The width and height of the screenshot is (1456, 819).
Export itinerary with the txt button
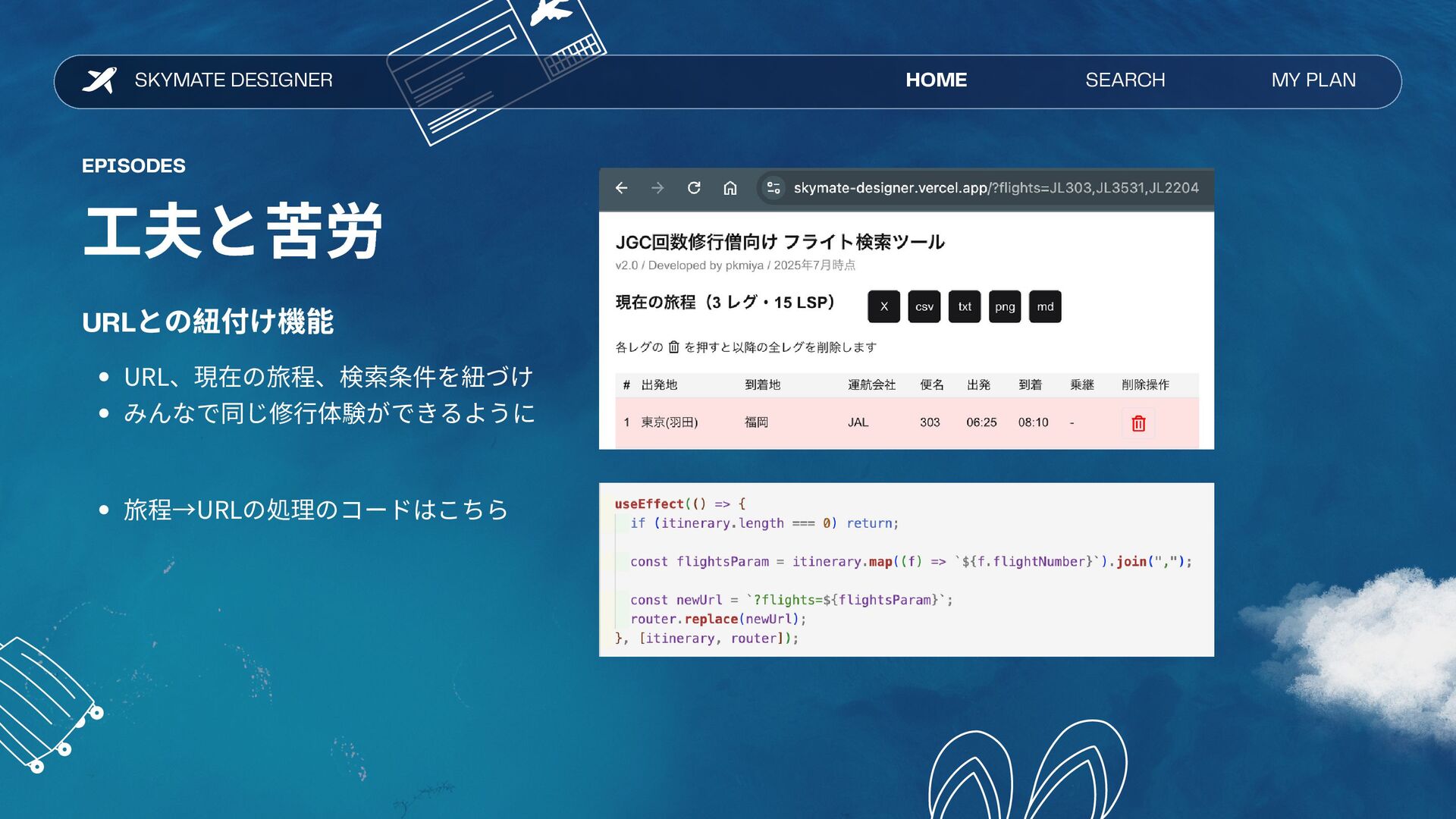[x=965, y=306]
